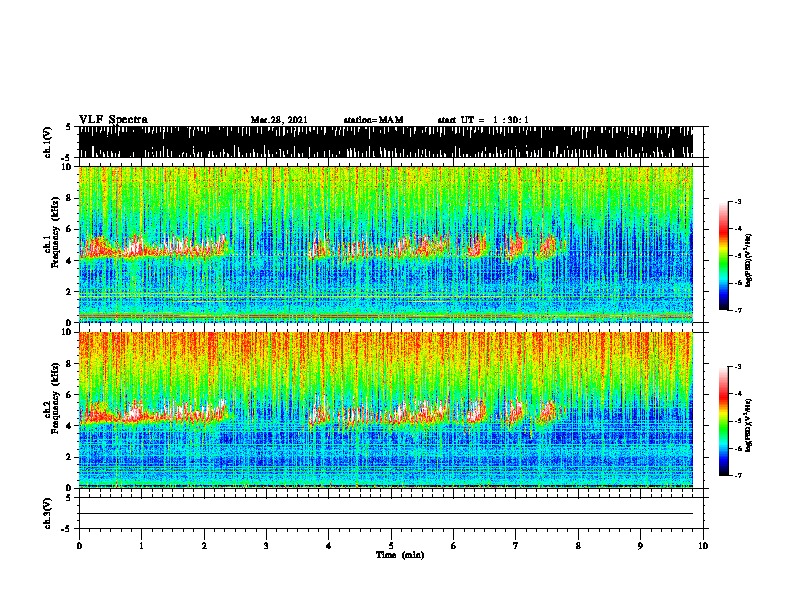Viewport: 792px width, 612px height.
Task: Click the "8" kHz tick on ch.1 frequency axis
Action: tap(69, 198)
